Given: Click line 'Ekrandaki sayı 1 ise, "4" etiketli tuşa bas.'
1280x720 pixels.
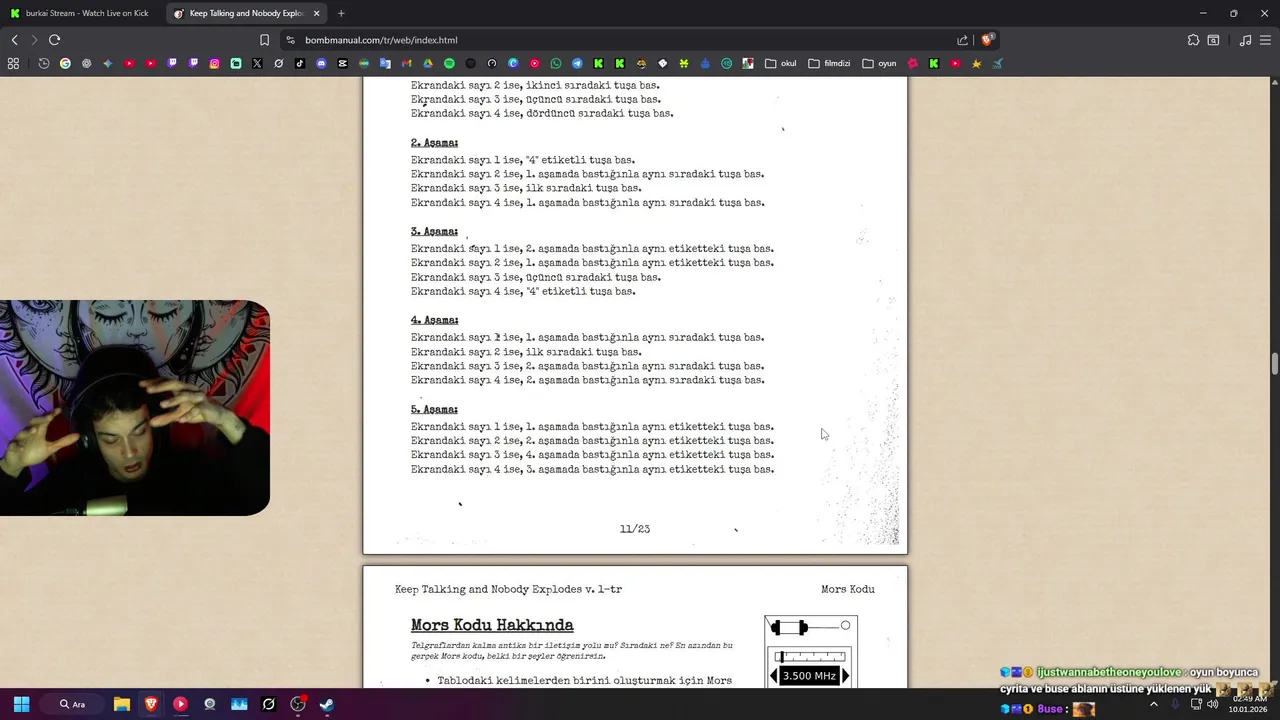Looking at the screenshot, I should coord(523,160).
